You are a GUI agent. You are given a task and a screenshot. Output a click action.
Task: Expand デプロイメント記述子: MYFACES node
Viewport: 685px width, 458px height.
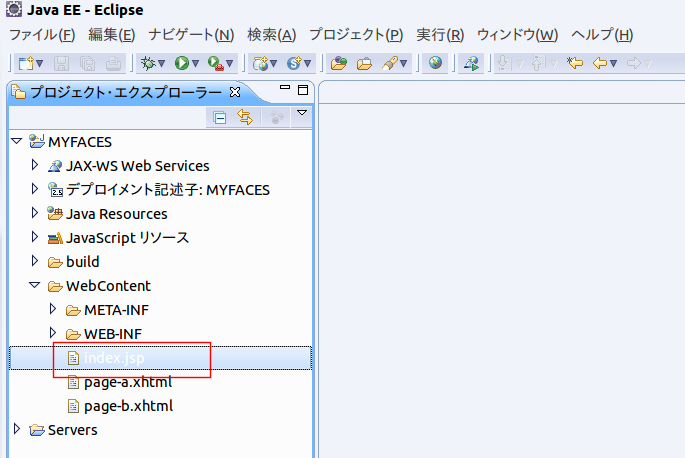pos(35,189)
